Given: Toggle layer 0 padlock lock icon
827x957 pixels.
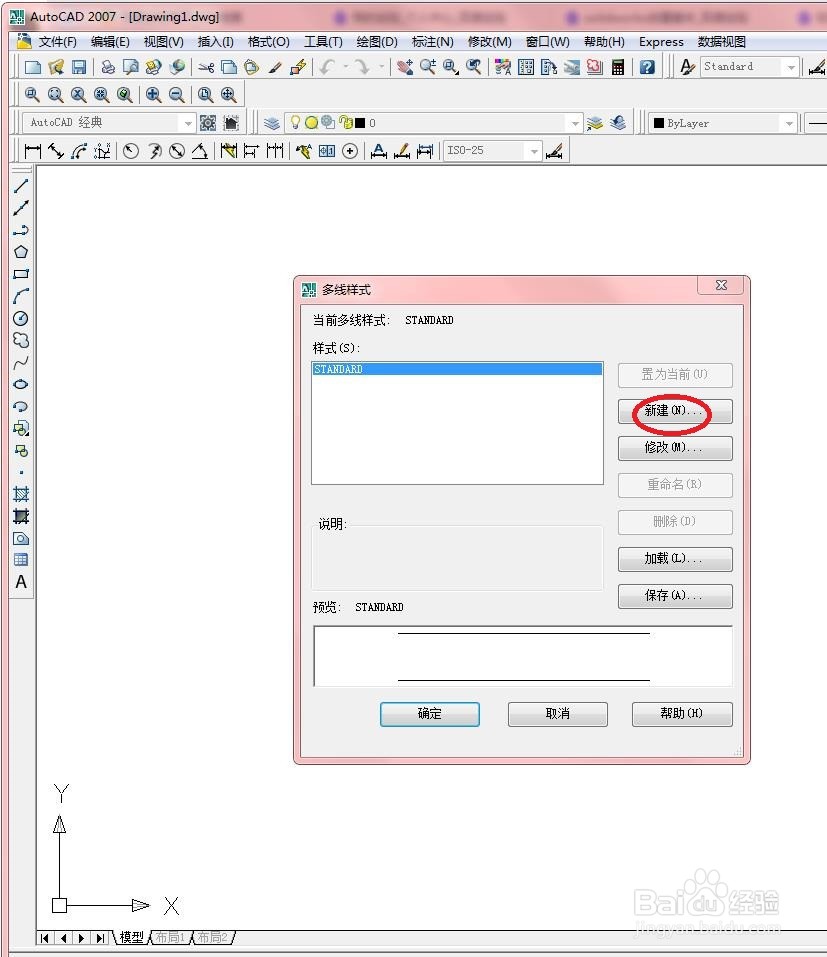Looking at the screenshot, I should pyautogui.click(x=346, y=123).
